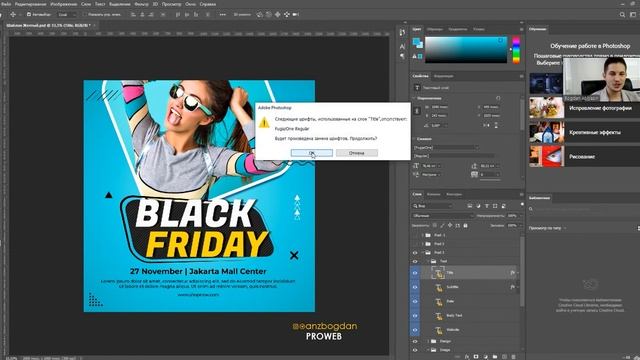Click the foreground color swatch
The image size is (640, 360).
pyautogui.click(x=416, y=41)
